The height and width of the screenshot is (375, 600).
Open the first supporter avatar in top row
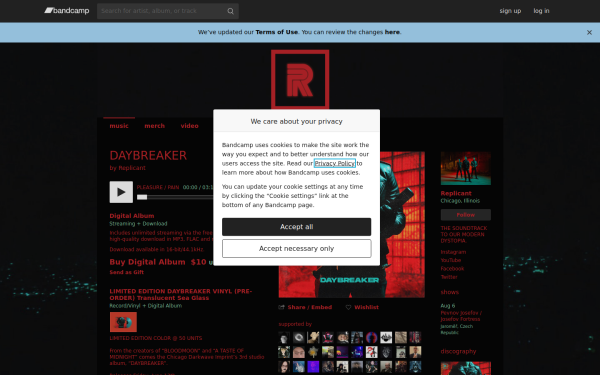click(x=284, y=338)
